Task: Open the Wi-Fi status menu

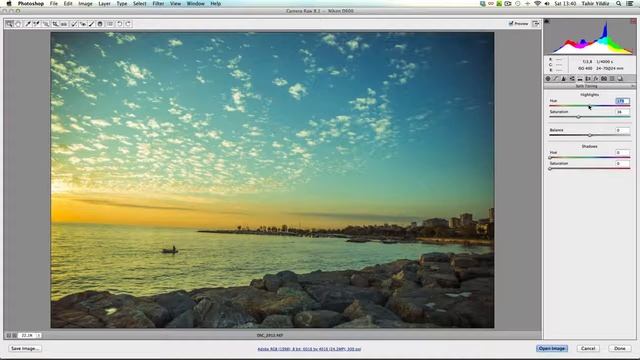Action: 538,4
